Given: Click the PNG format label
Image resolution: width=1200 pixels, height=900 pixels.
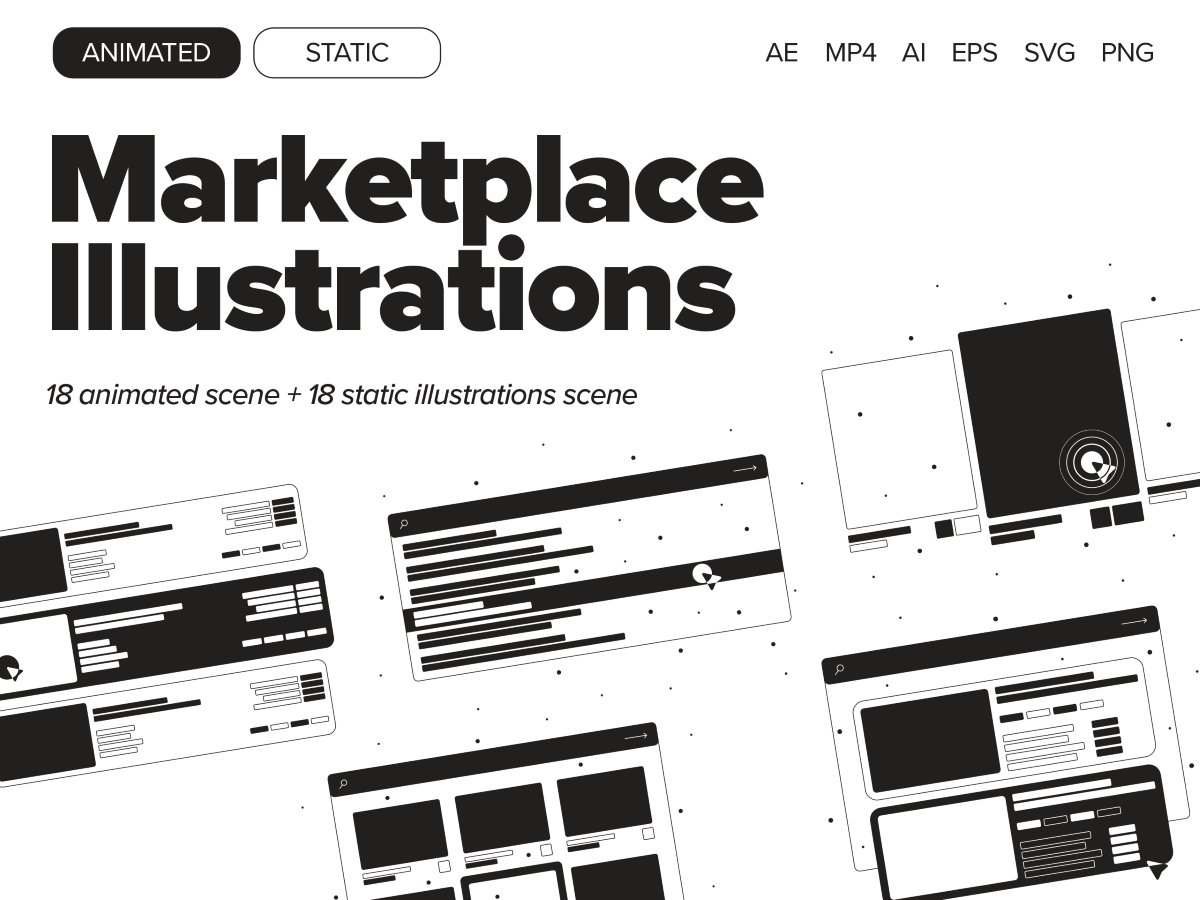Looking at the screenshot, I should [1127, 53].
